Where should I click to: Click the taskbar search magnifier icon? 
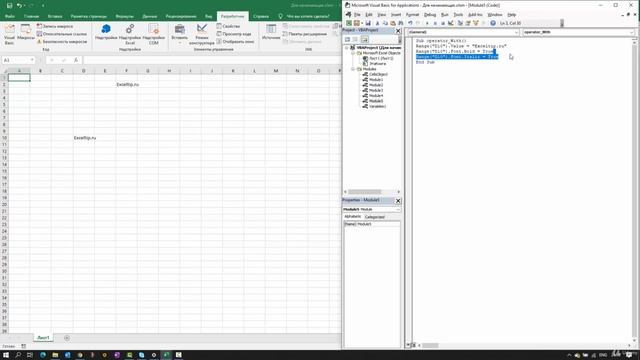(x=18, y=355)
